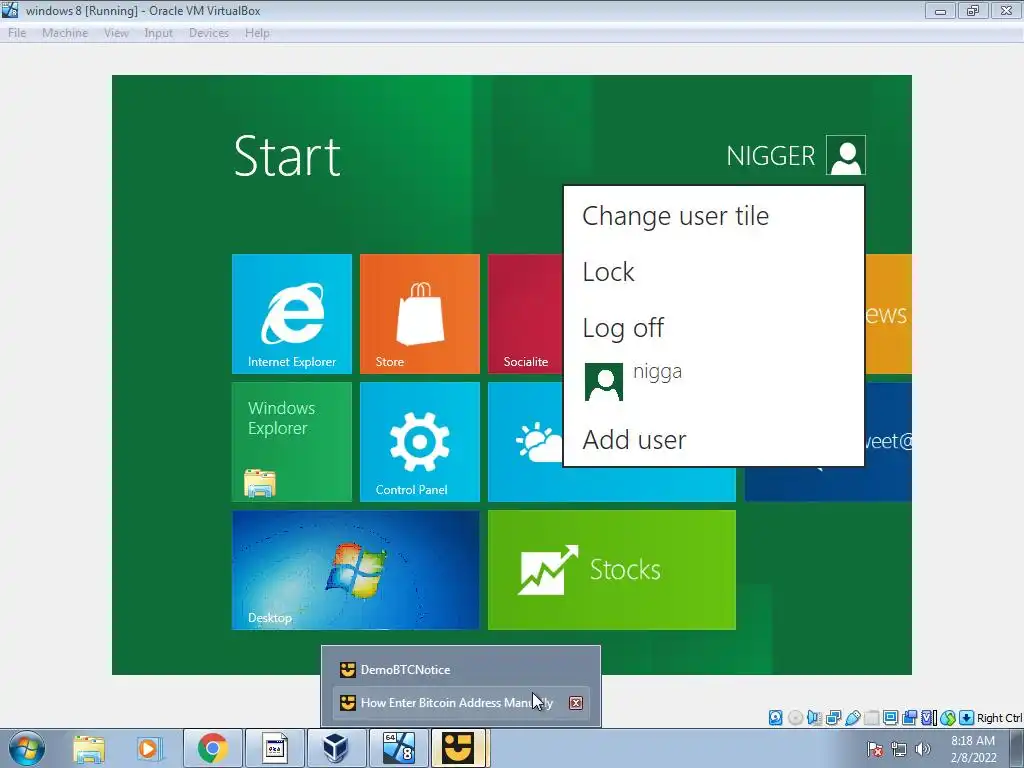Open Google Chrome in taskbar
The height and width of the screenshot is (768, 1024).
click(212, 748)
